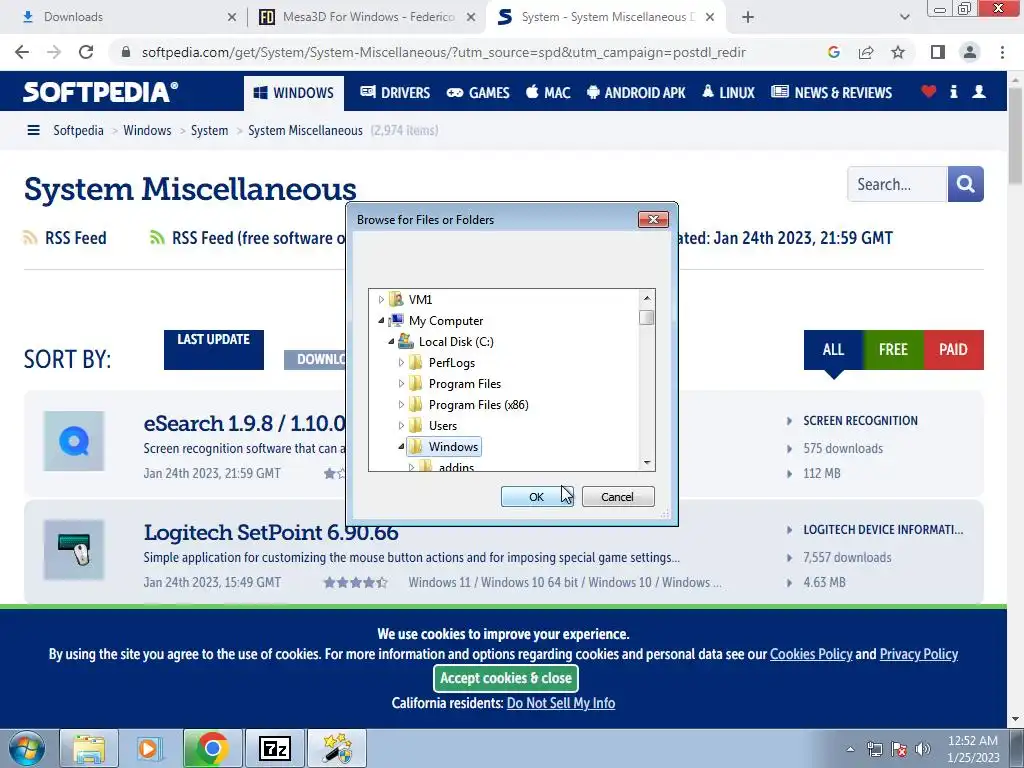
Task: Open the browser side panel icon
Action: pyautogui.click(x=938, y=52)
